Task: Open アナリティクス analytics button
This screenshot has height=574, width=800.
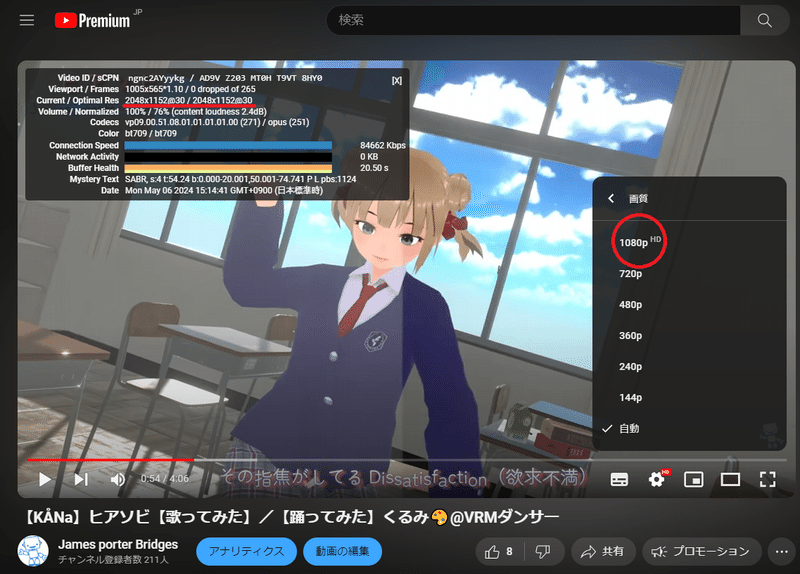Action: tap(246, 552)
